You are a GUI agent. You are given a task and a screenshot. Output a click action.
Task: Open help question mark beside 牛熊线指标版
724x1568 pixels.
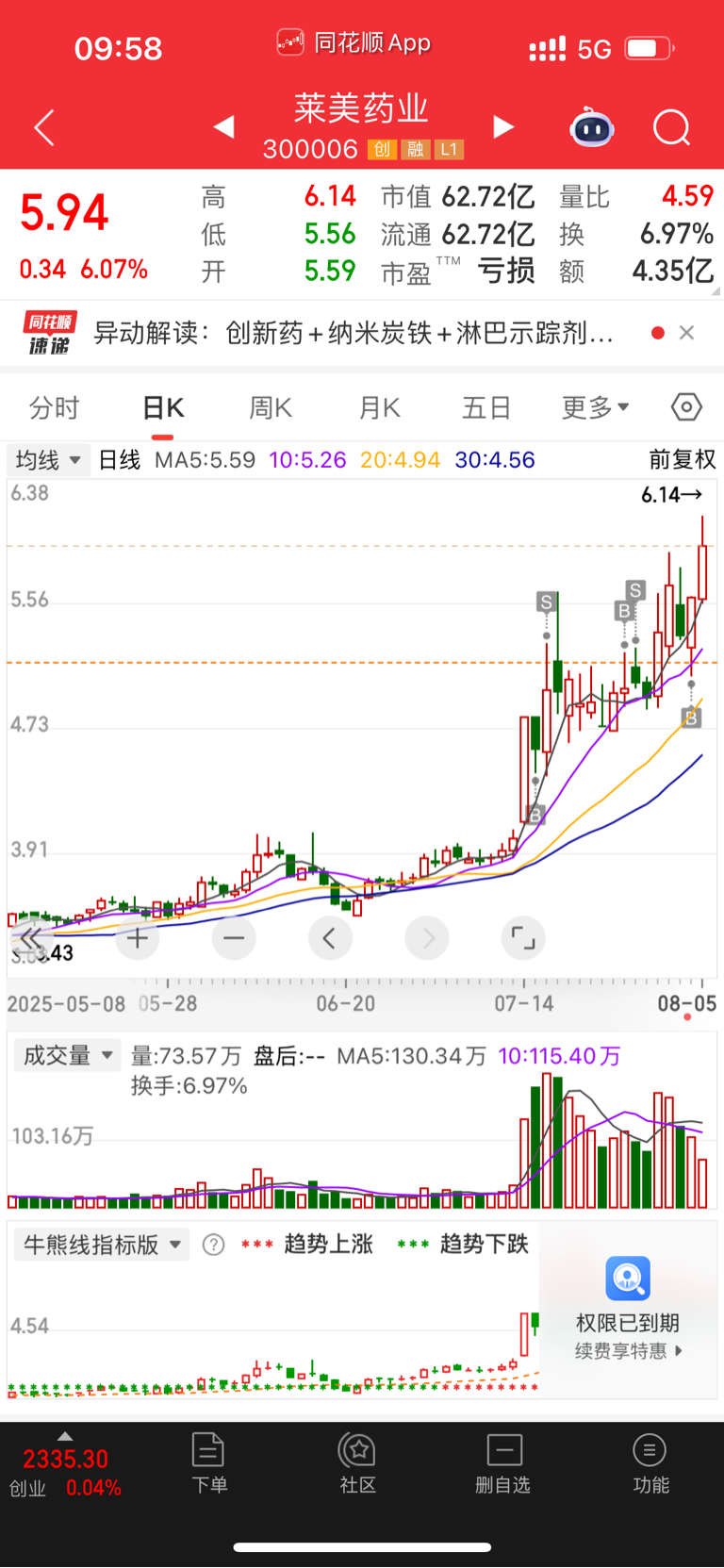coord(214,1245)
